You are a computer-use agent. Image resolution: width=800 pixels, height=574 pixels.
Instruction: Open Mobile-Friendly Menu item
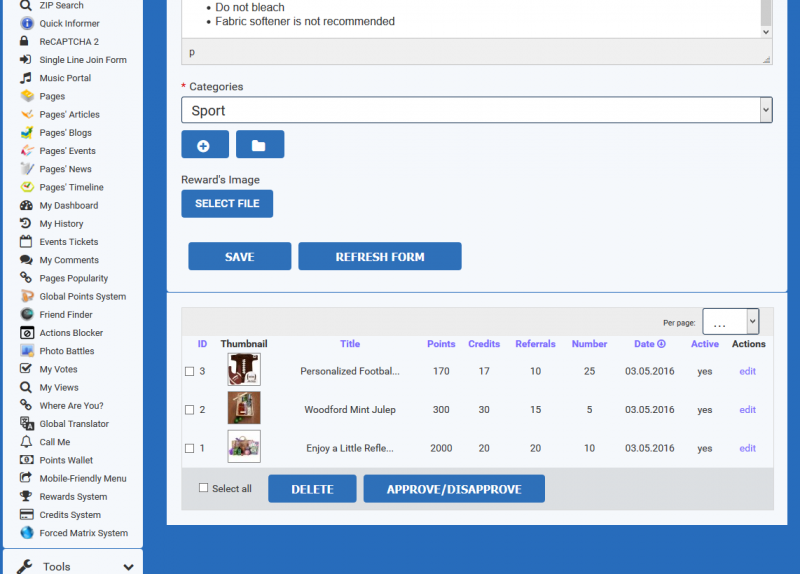[83, 479]
